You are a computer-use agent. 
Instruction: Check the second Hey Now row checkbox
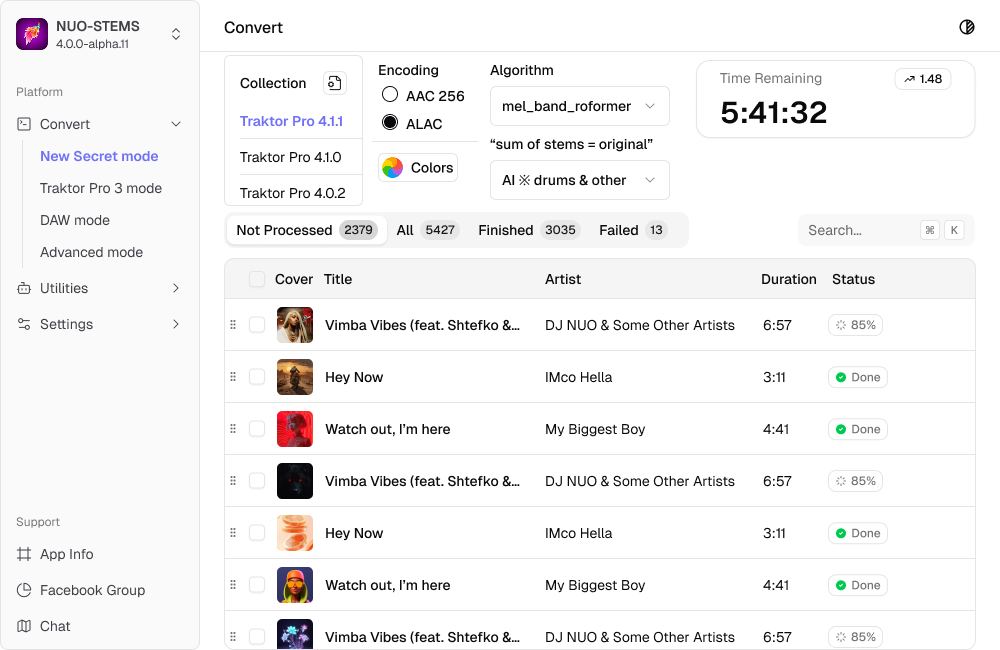coord(257,533)
